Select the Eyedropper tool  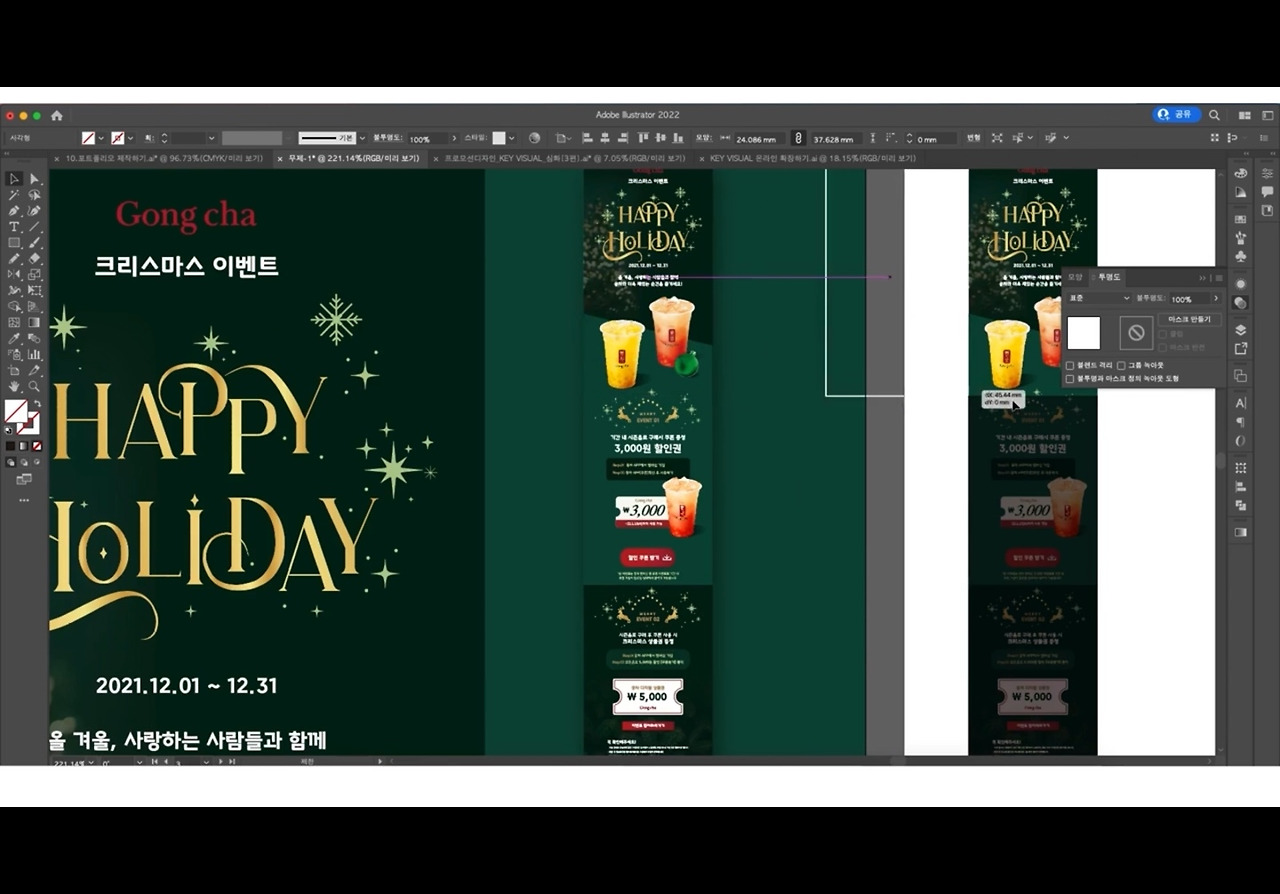coord(14,339)
